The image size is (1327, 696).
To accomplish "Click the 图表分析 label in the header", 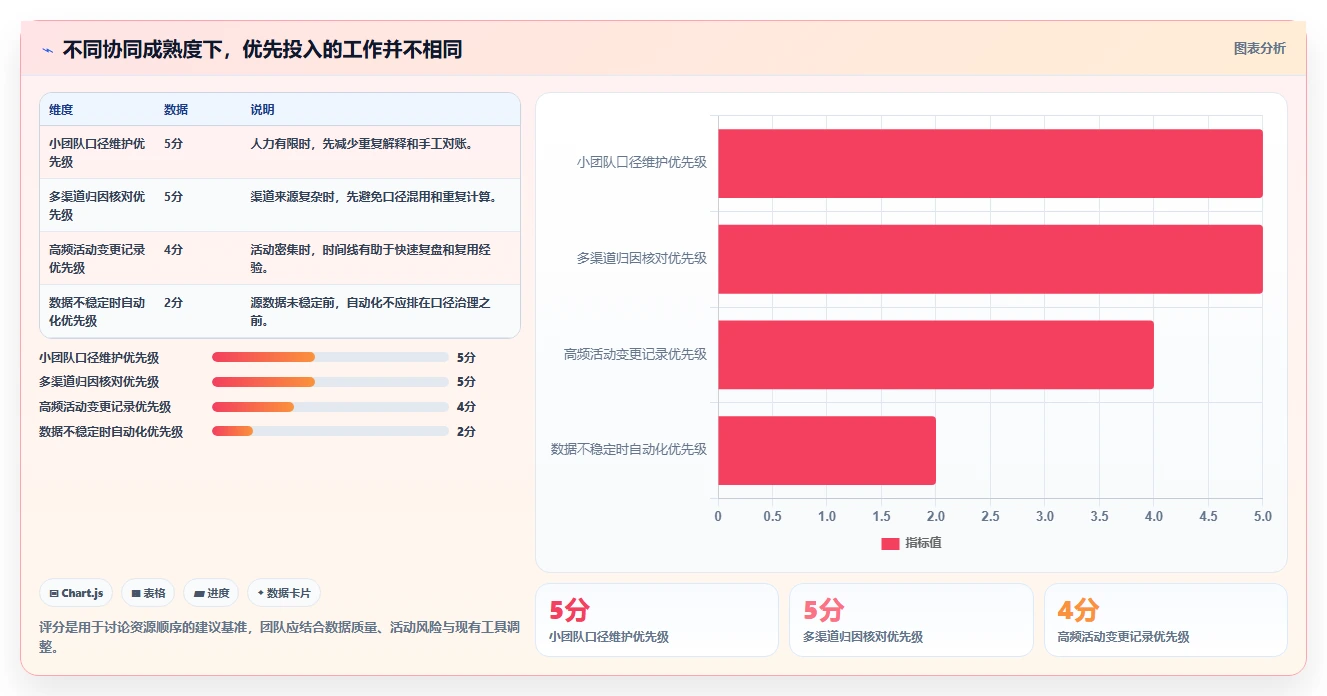I will pyautogui.click(x=1259, y=48).
